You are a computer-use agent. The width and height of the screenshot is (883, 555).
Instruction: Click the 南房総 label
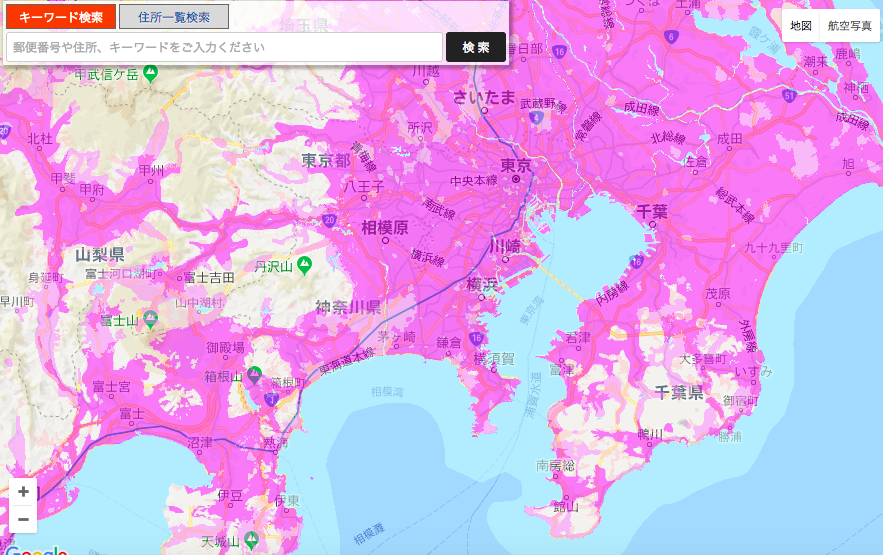[556, 465]
